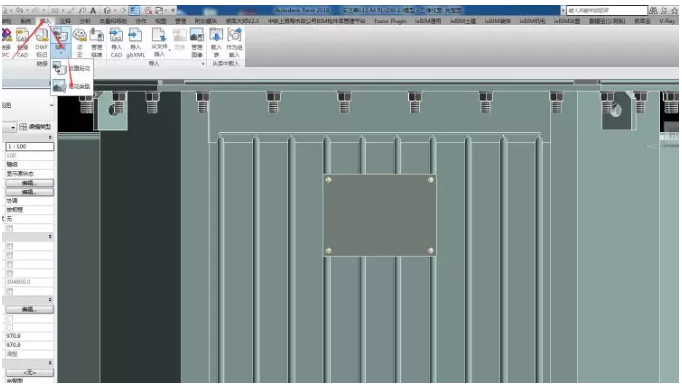The width and height of the screenshot is (682, 385).
Task: Choose Place Decal (放置贴花) from dropdown menu
Action: pyautogui.click(x=72, y=68)
